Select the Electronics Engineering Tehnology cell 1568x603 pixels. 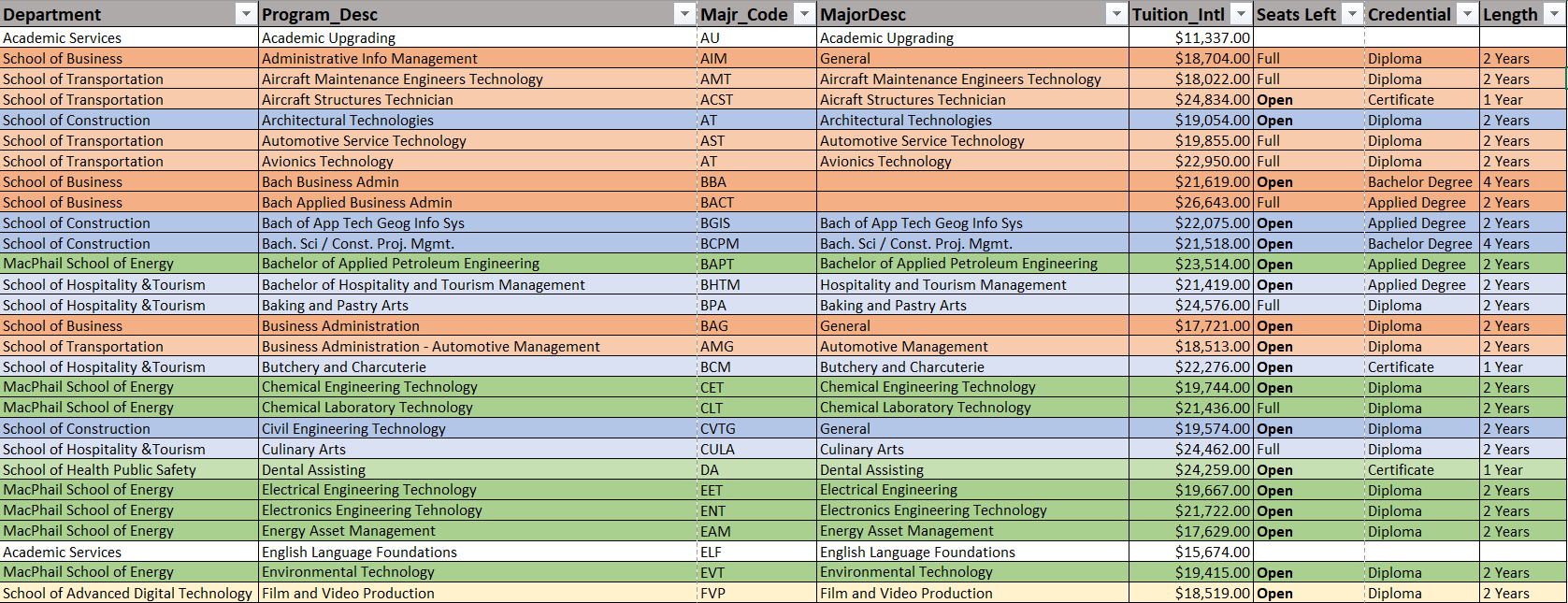click(372, 510)
